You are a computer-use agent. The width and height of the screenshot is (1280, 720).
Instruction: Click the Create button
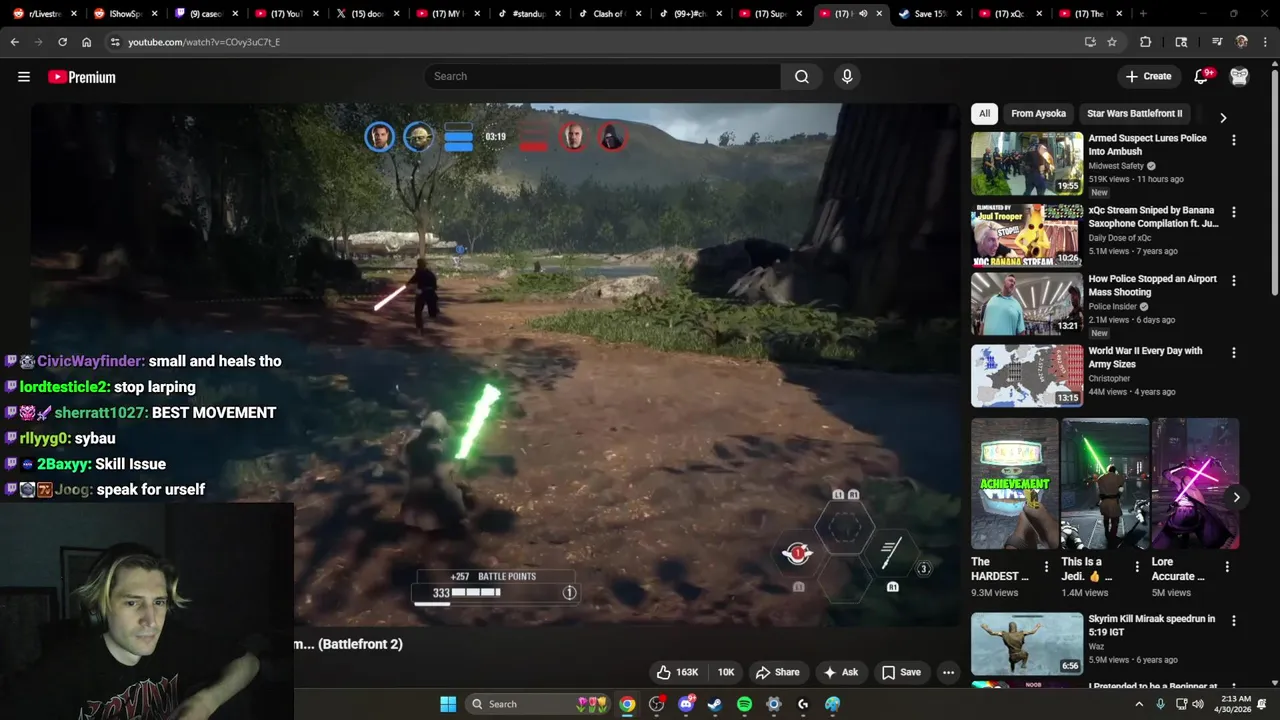coord(1148,76)
